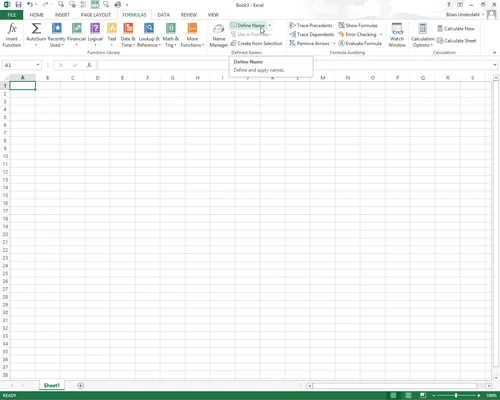Open the FILE tab

(12, 15)
